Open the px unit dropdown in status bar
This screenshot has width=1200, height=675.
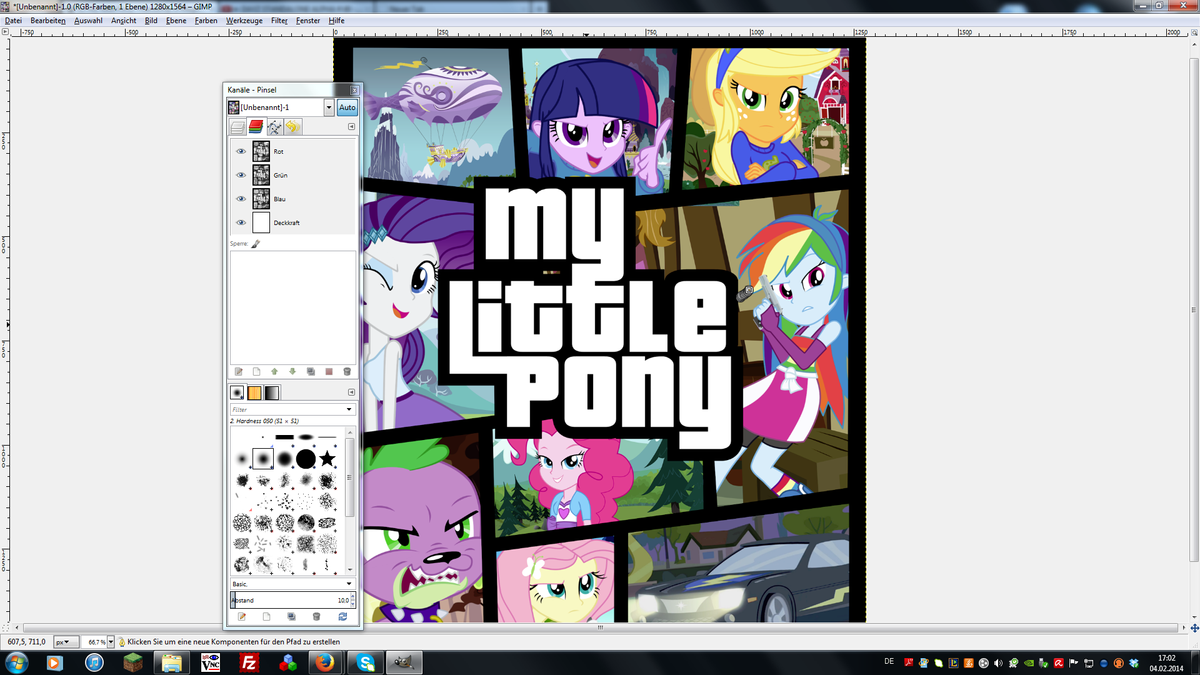click(66, 641)
